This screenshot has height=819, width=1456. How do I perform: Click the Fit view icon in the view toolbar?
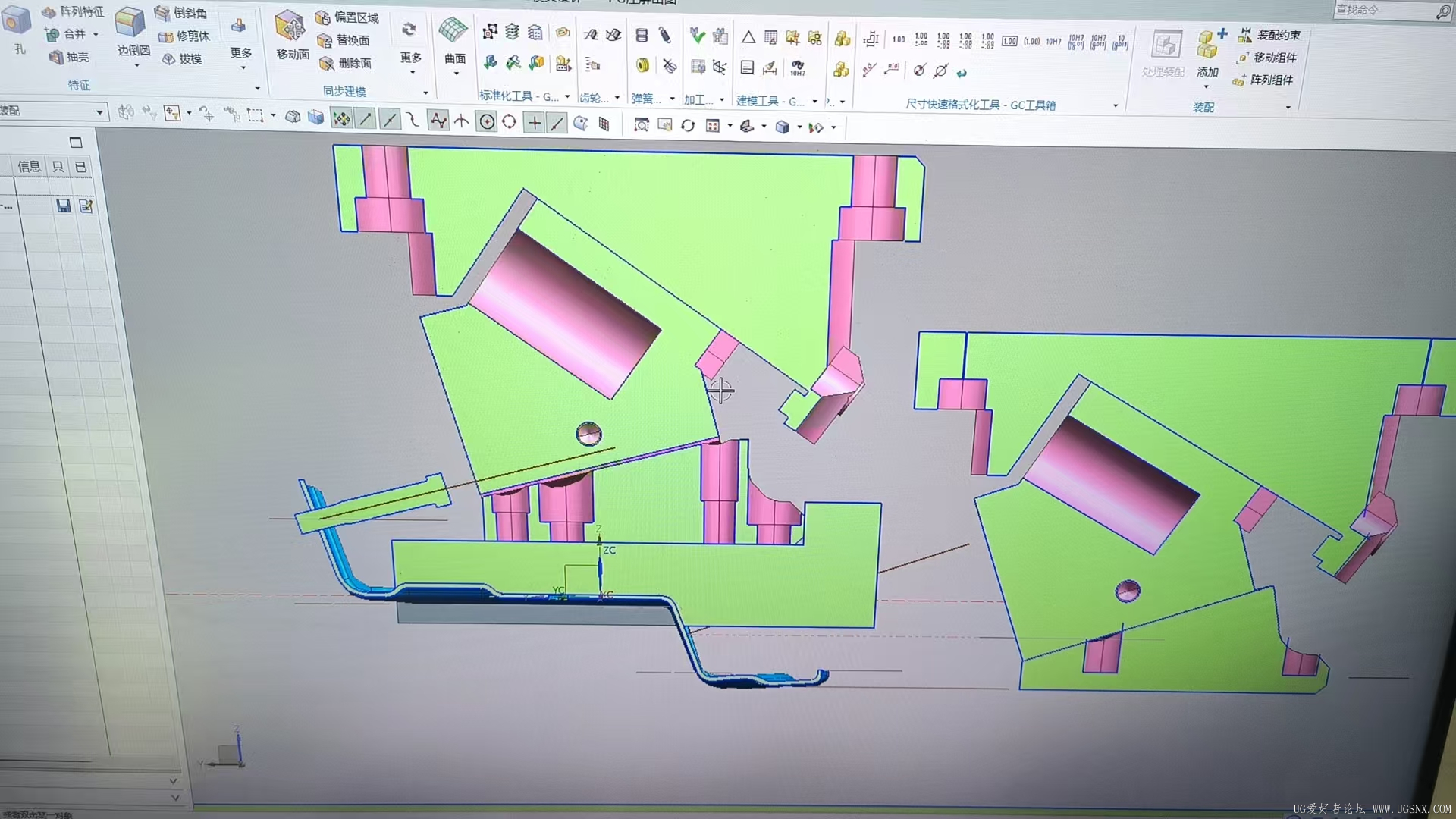coord(642,125)
